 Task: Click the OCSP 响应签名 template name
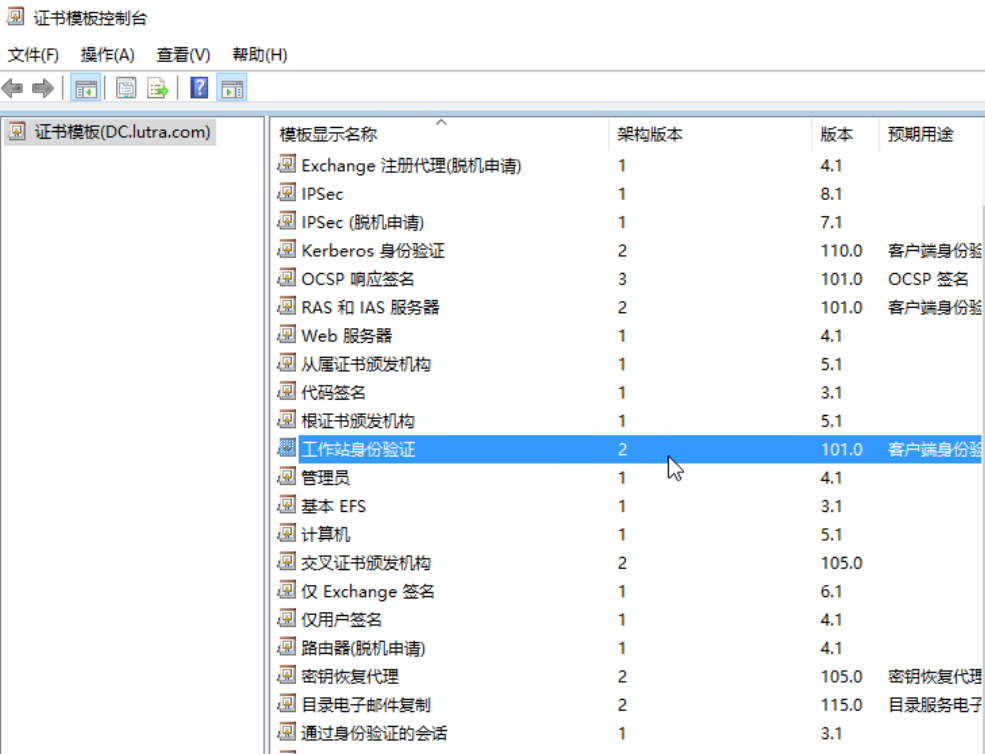[357, 279]
